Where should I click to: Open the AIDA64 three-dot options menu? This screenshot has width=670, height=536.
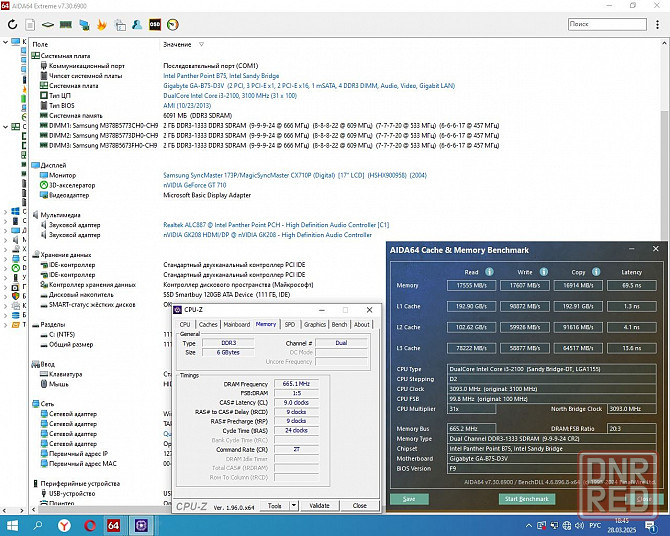[657, 24]
